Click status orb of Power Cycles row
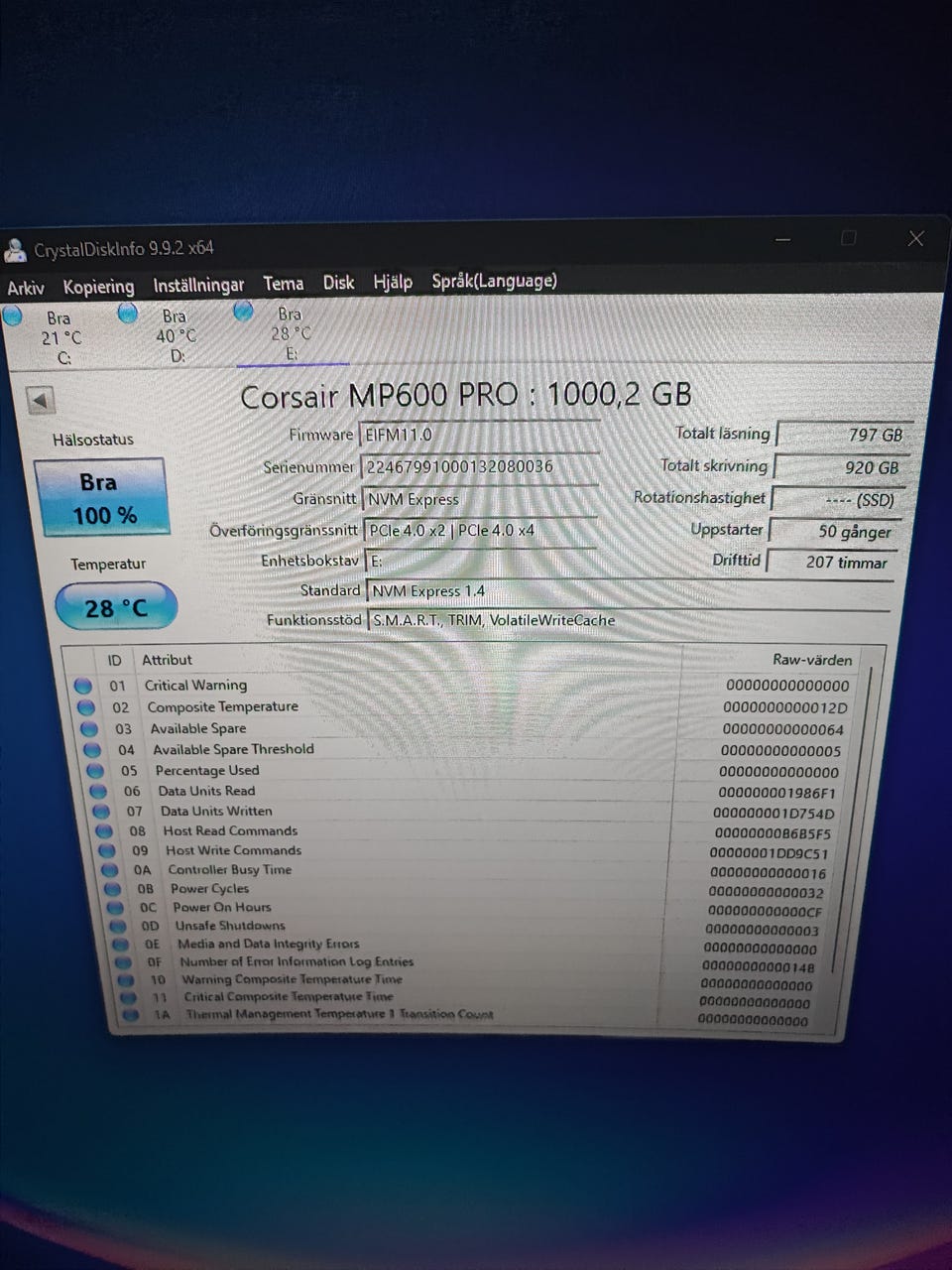The height and width of the screenshot is (1270, 952). pyautogui.click(x=113, y=889)
